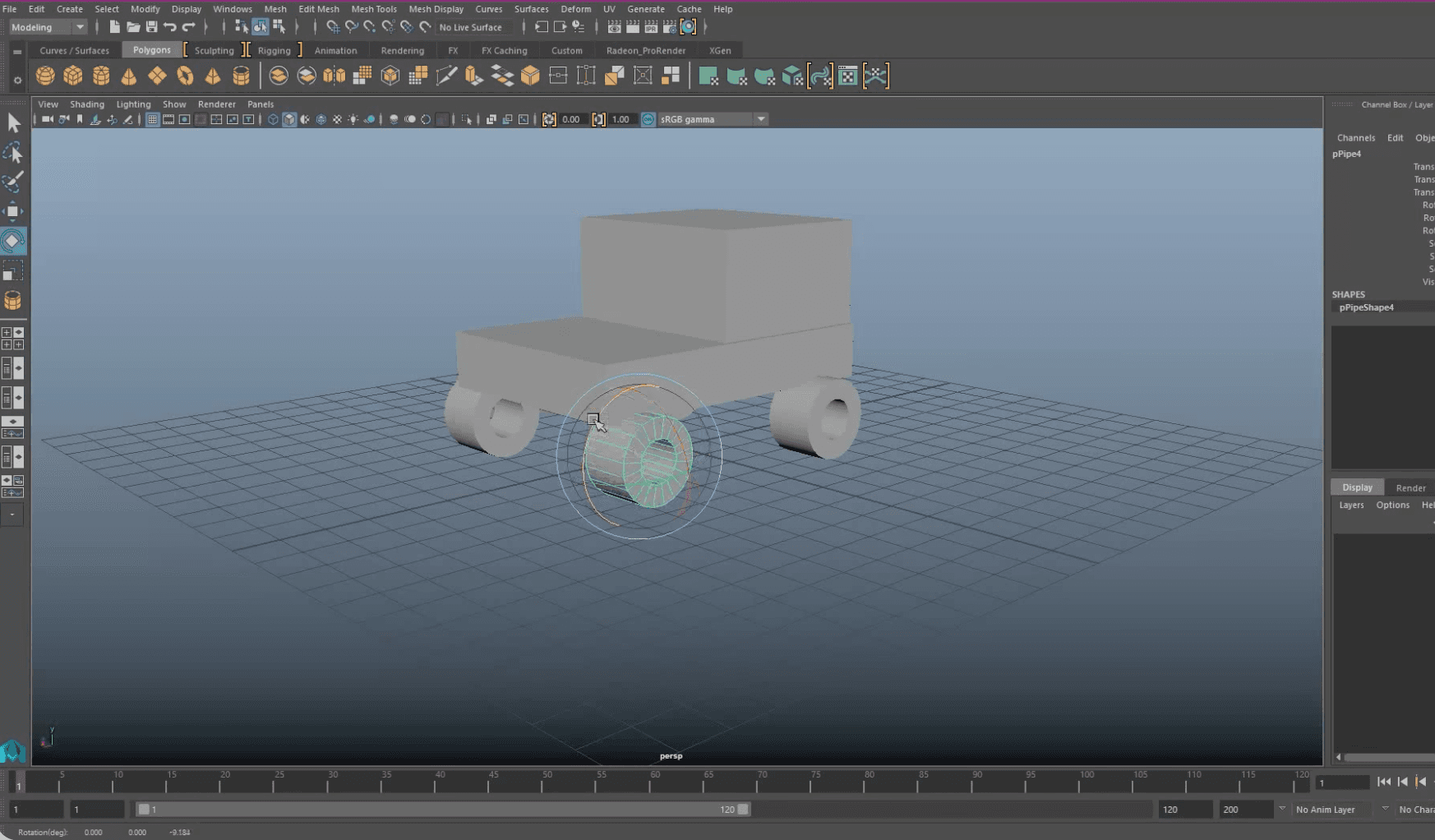This screenshot has height=840, width=1435.
Task: Toggle the view transform button beside sRGB gamma
Action: [x=648, y=119]
